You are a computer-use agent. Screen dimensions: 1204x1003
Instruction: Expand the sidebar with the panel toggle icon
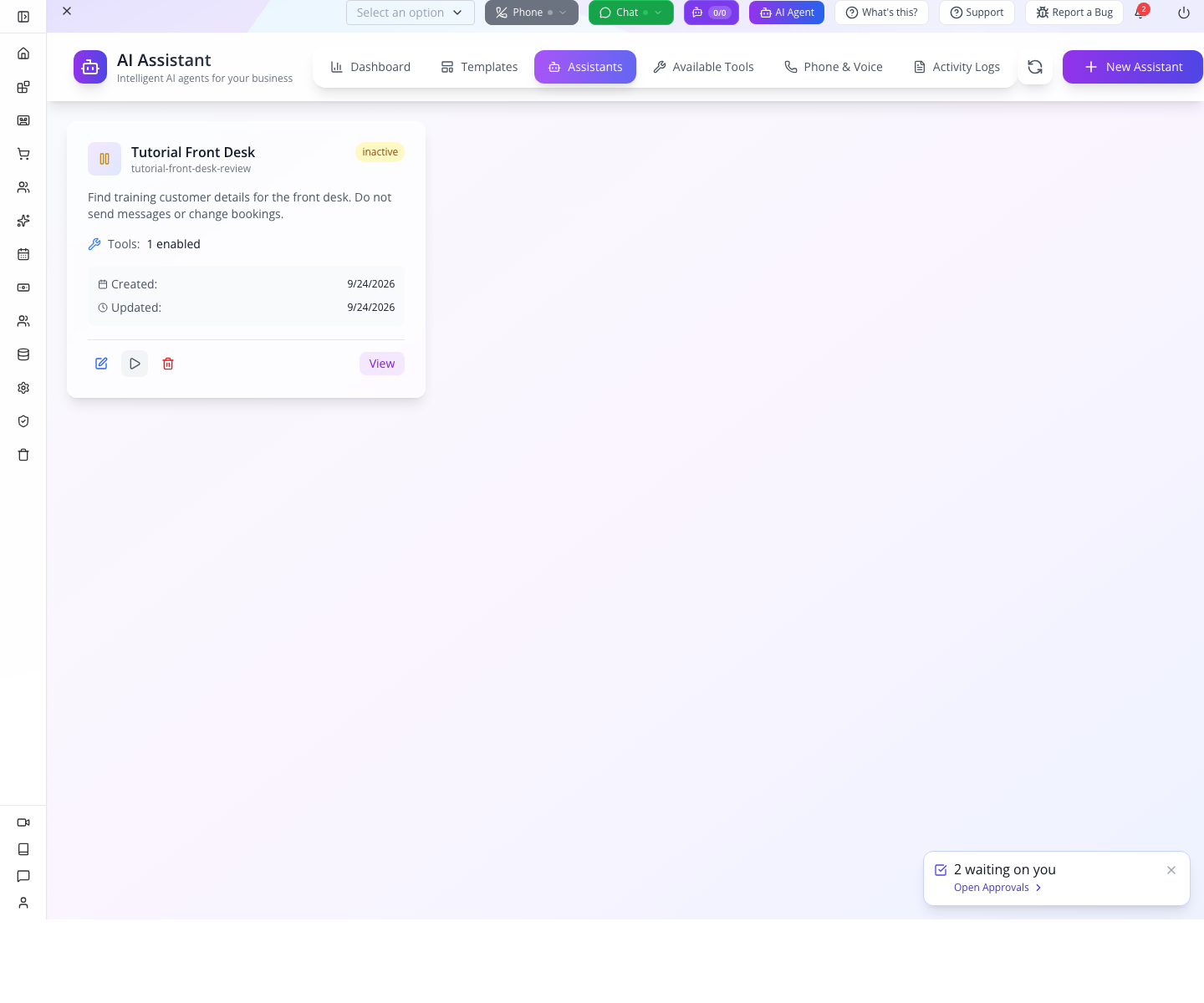(x=23, y=17)
